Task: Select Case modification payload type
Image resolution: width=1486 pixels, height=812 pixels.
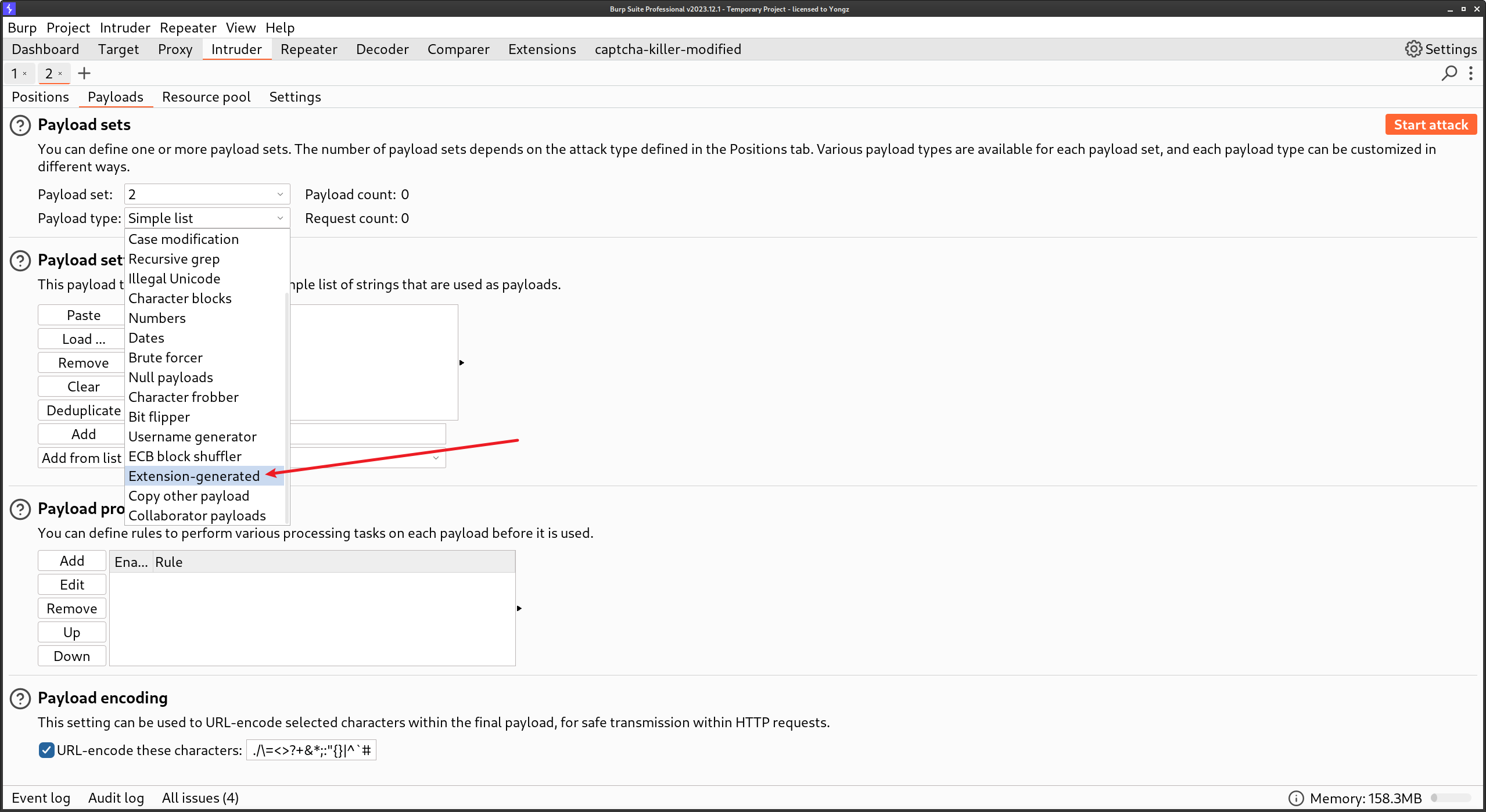Action: tap(204, 239)
